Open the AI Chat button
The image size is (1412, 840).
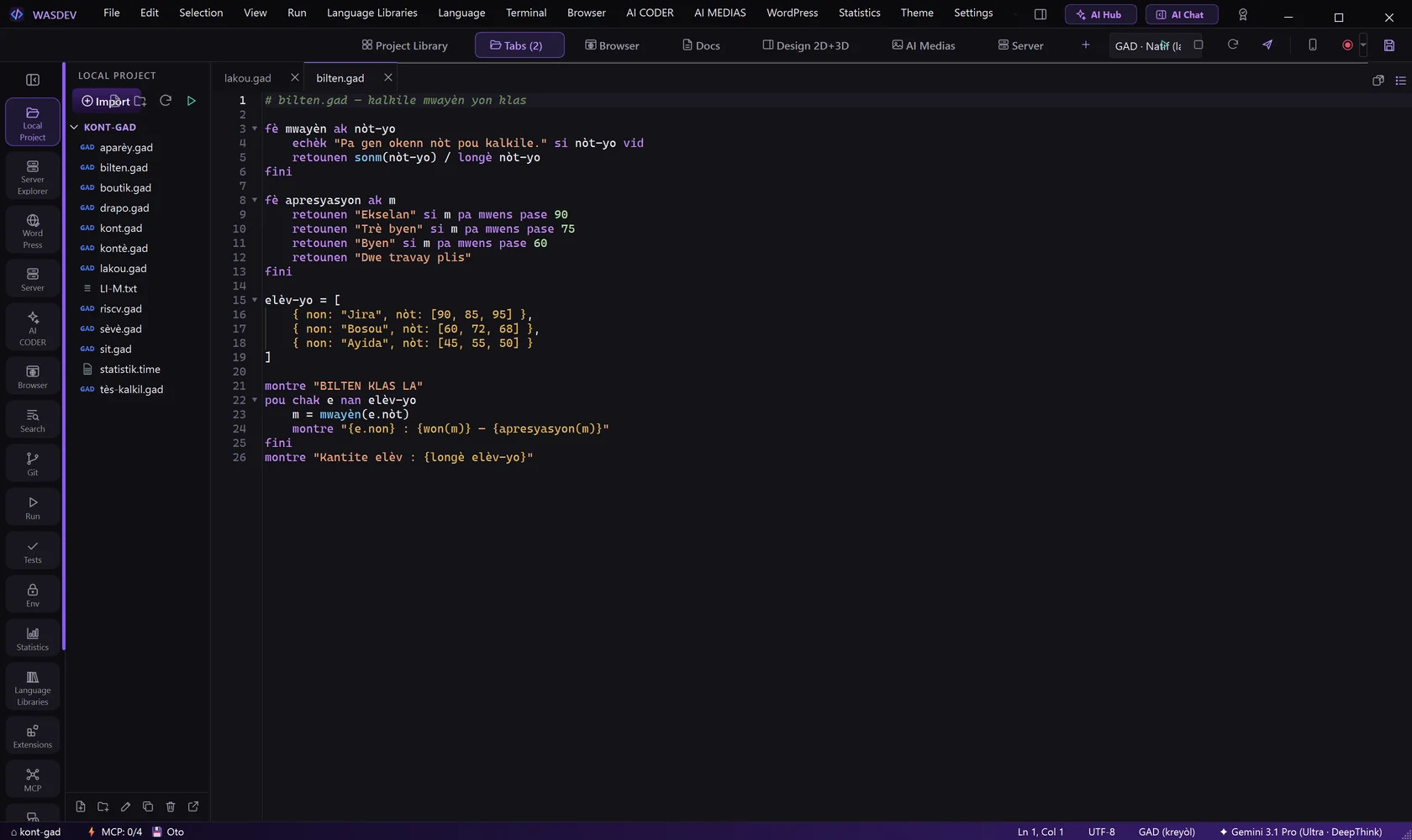point(1181,14)
